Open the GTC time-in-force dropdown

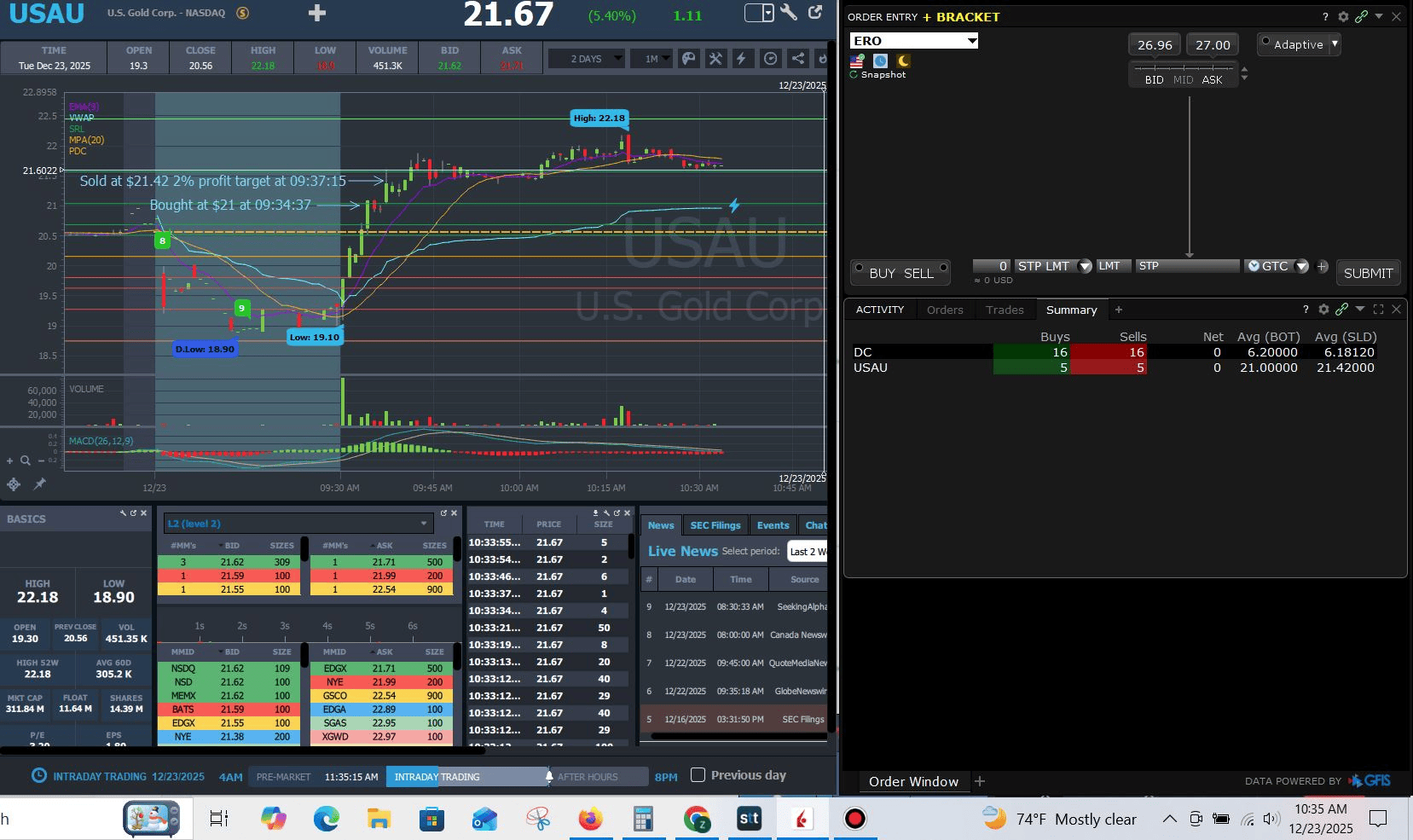(1301, 266)
